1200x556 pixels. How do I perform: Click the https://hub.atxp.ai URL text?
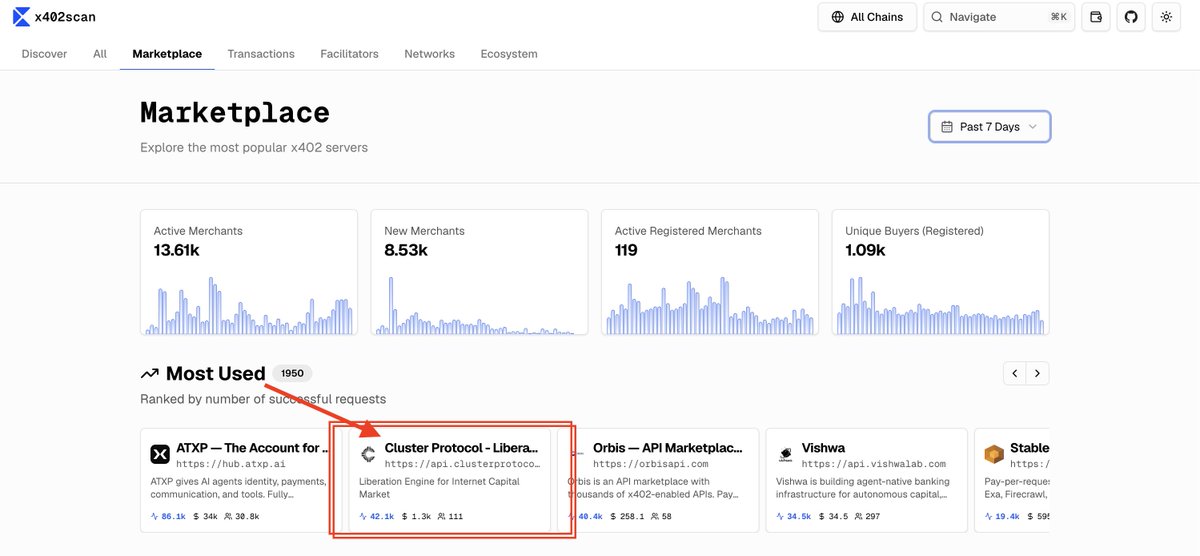[231, 464]
